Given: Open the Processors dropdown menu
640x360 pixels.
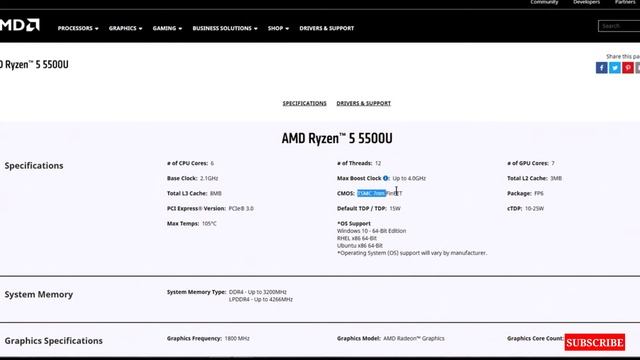Looking at the screenshot, I should pos(78,28).
